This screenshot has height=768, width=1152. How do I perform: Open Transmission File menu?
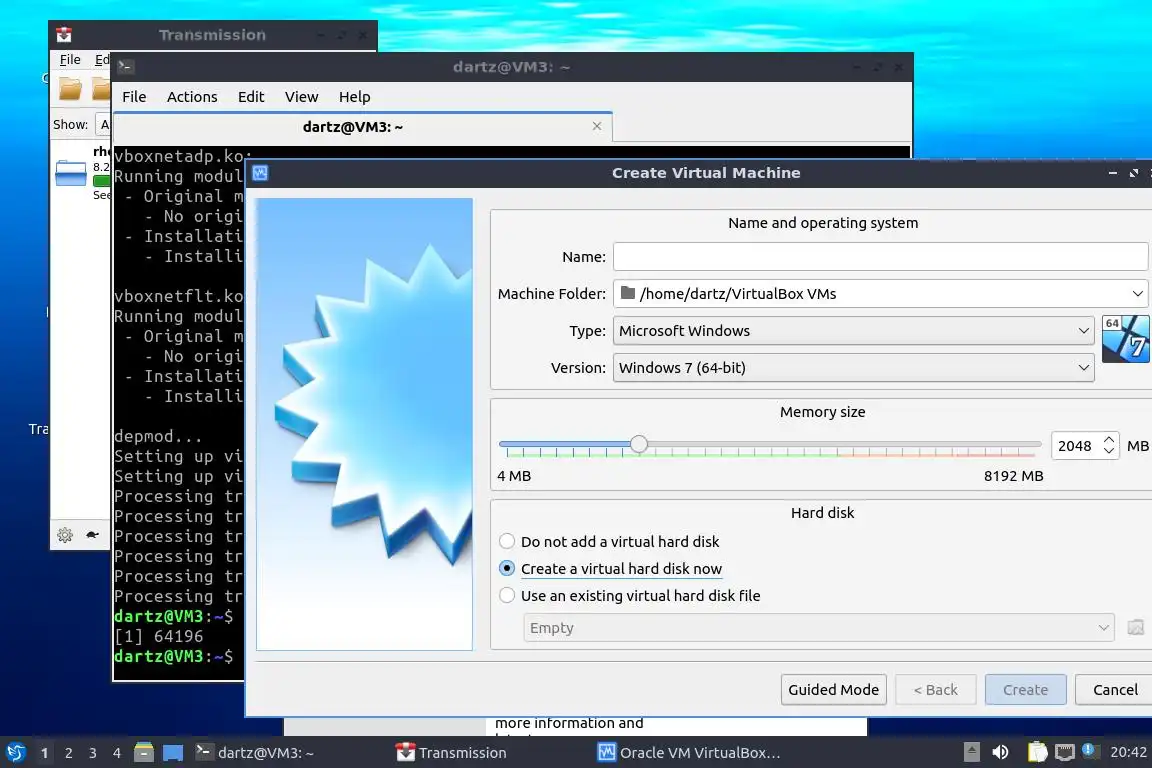point(70,60)
